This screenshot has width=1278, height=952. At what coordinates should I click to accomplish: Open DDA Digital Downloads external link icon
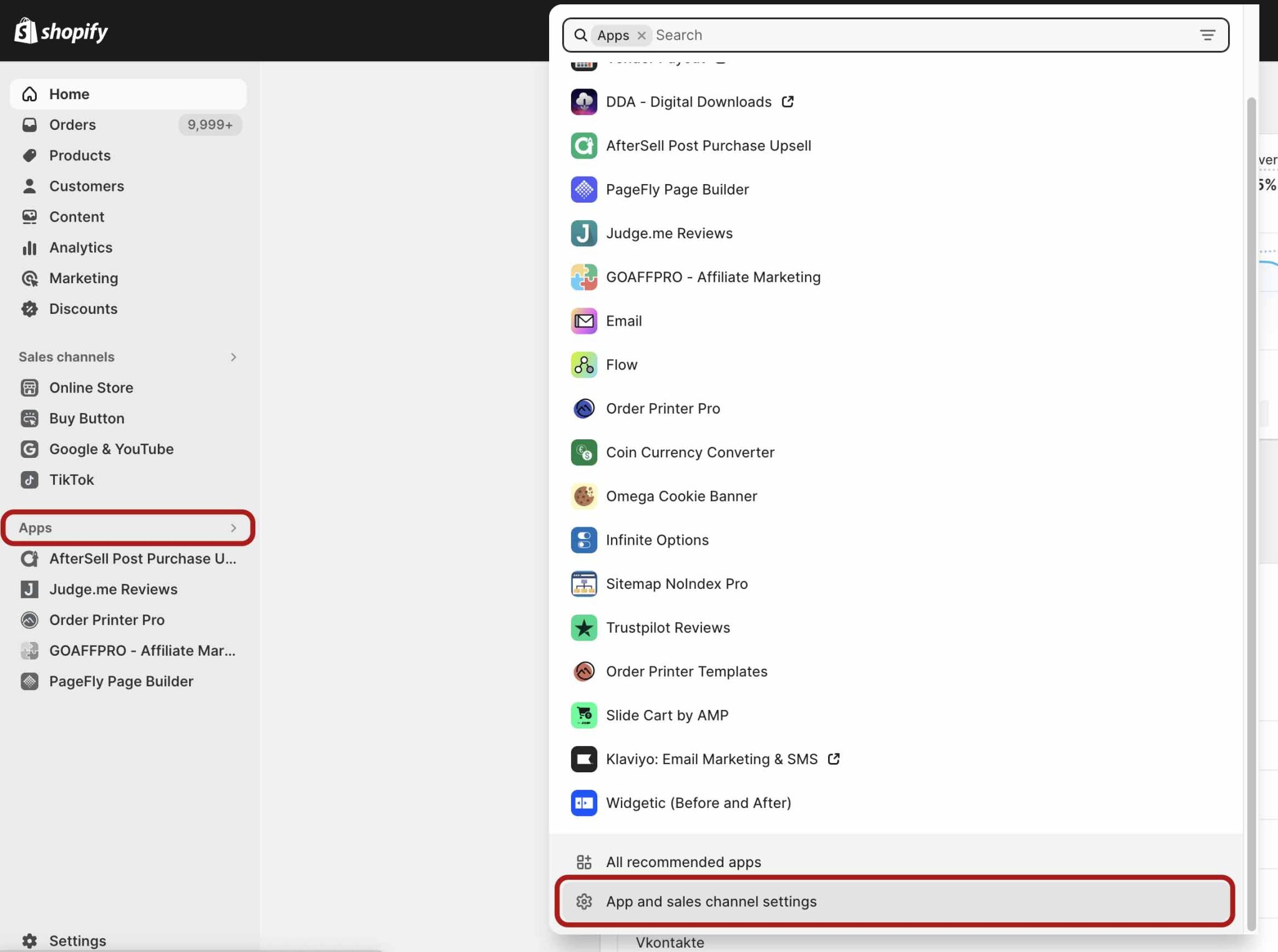coord(788,102)
